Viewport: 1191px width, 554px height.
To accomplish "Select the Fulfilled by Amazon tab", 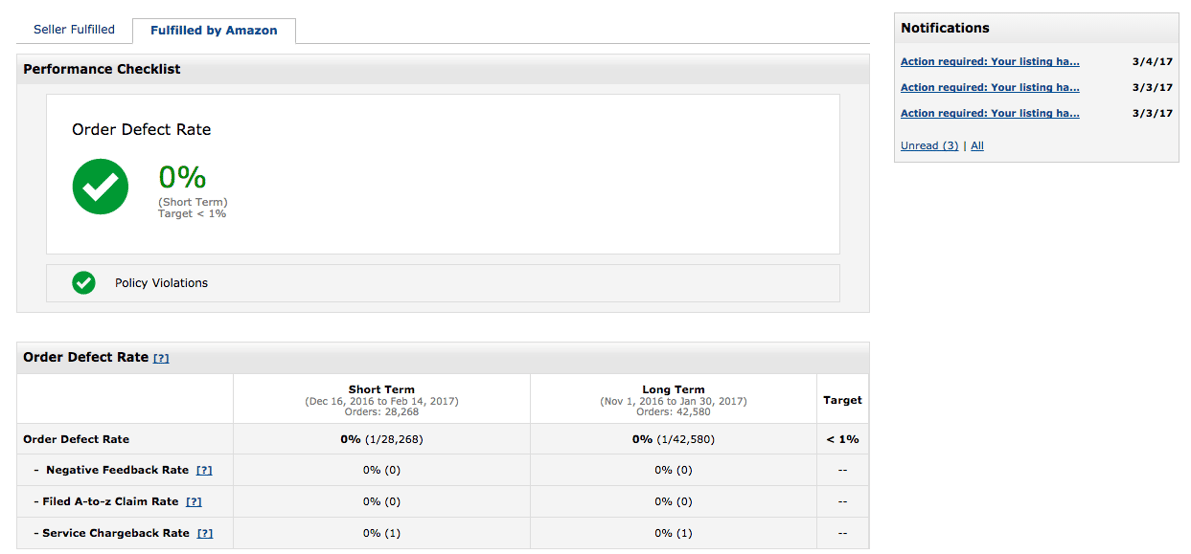I will tap(213, 31).
